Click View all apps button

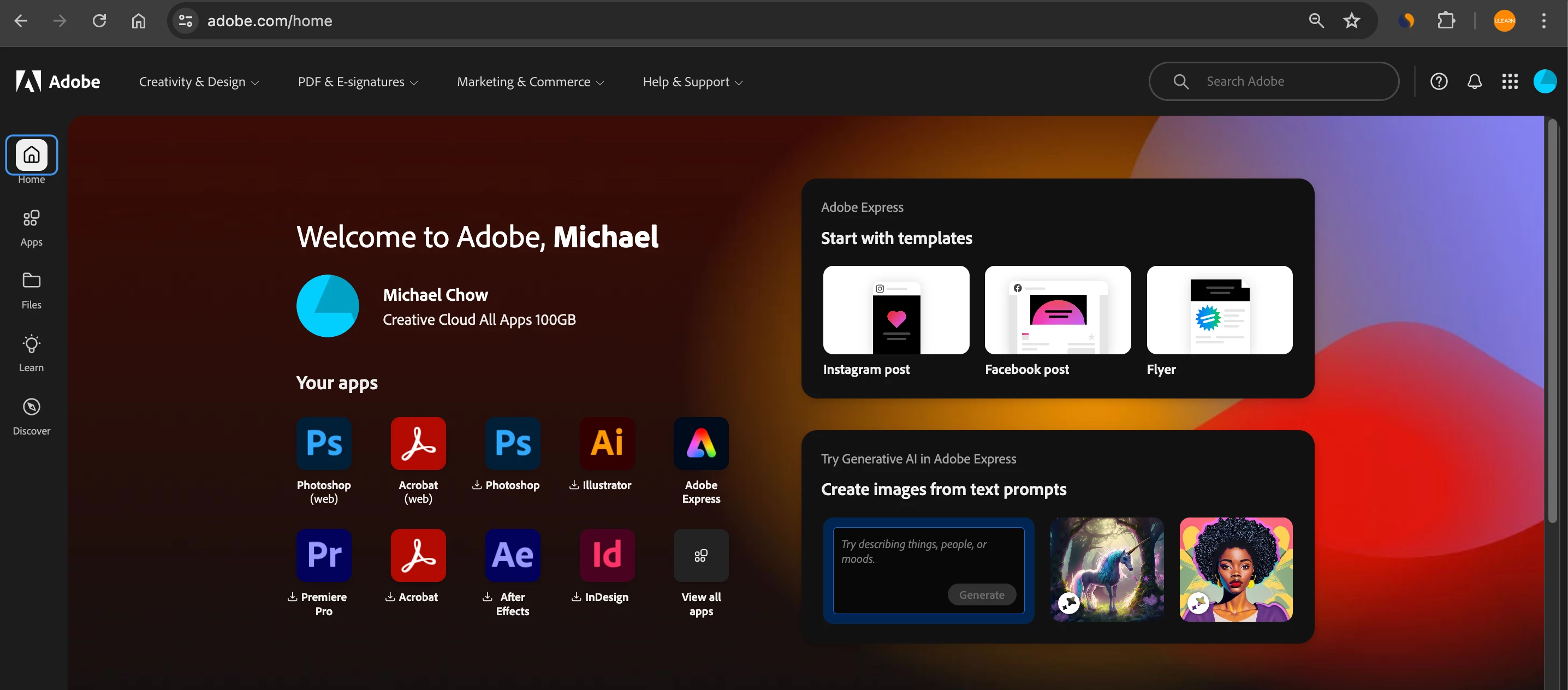tap(700, 555)
